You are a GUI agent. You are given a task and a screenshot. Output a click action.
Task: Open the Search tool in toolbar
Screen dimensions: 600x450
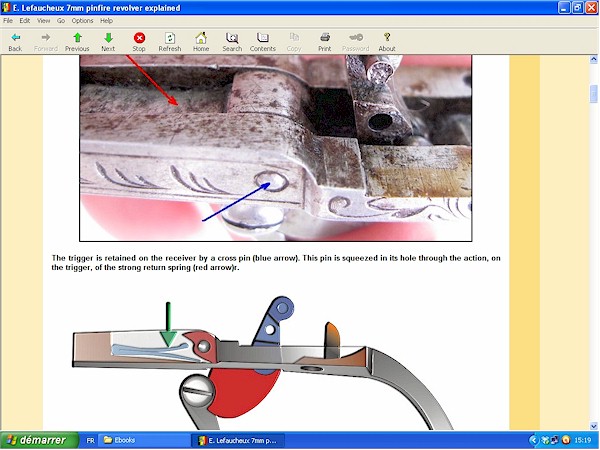click(x=232, y=38)
